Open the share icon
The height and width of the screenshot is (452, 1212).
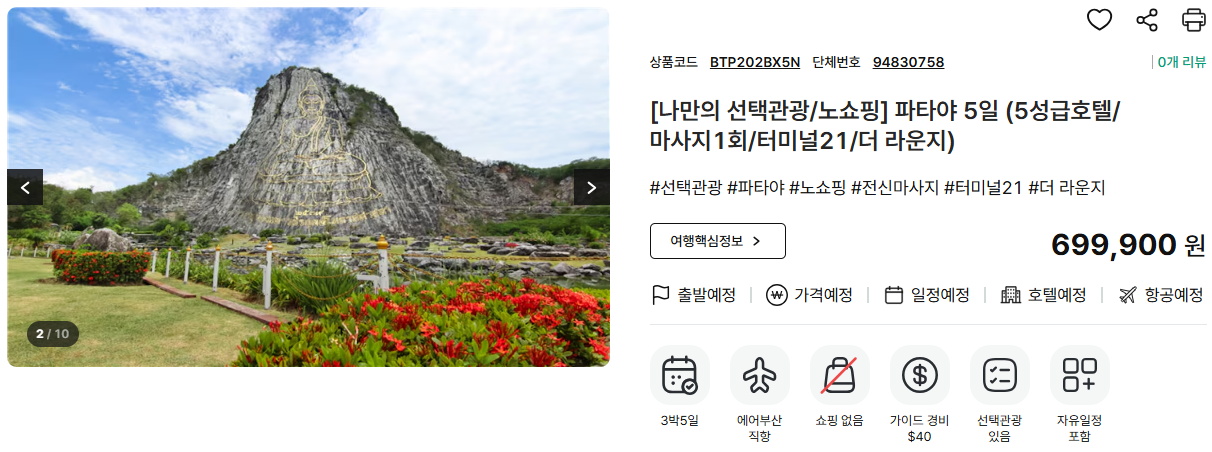point(1147,20)
